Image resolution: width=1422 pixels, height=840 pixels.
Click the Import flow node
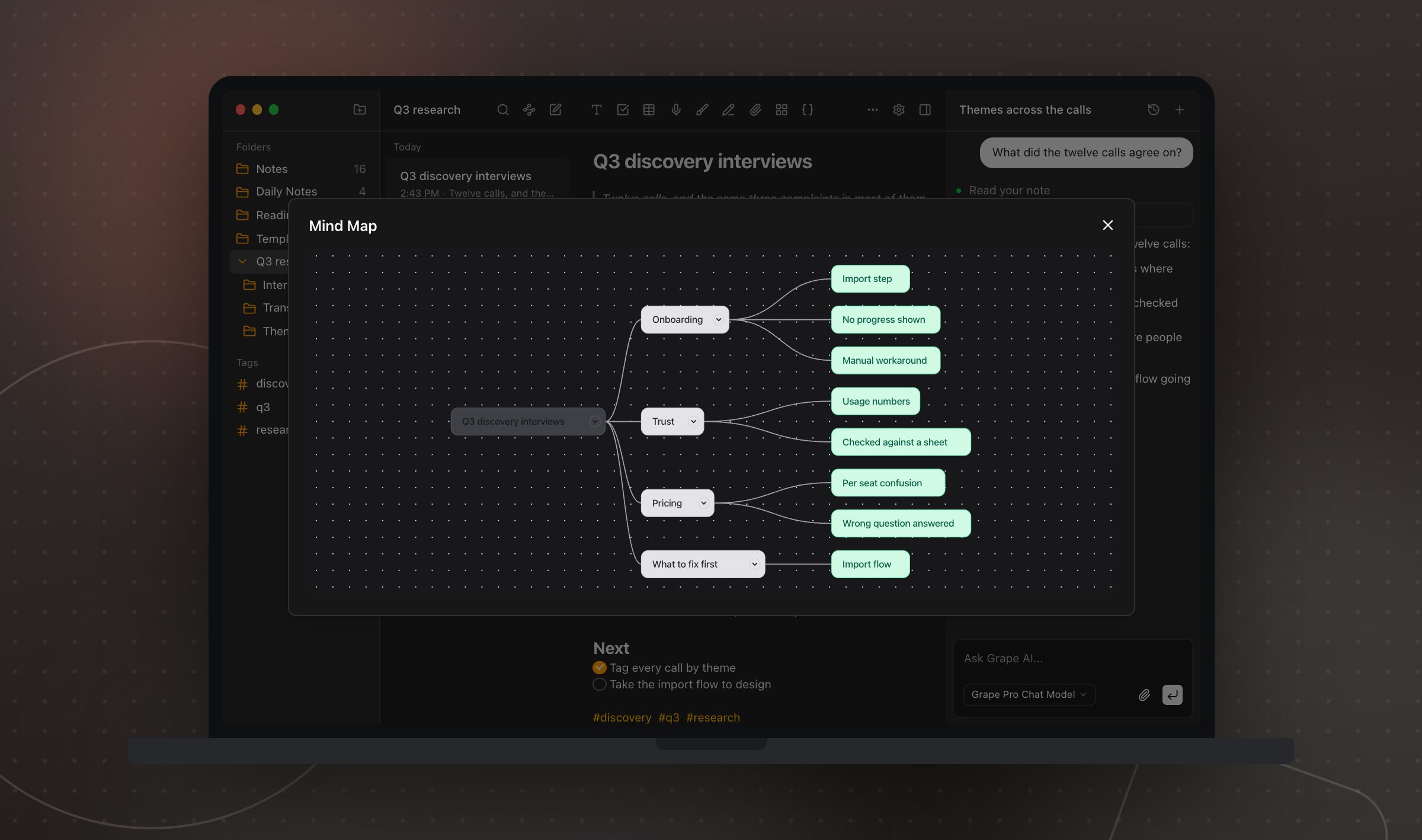pyautogui.click(x=870, y=565)
